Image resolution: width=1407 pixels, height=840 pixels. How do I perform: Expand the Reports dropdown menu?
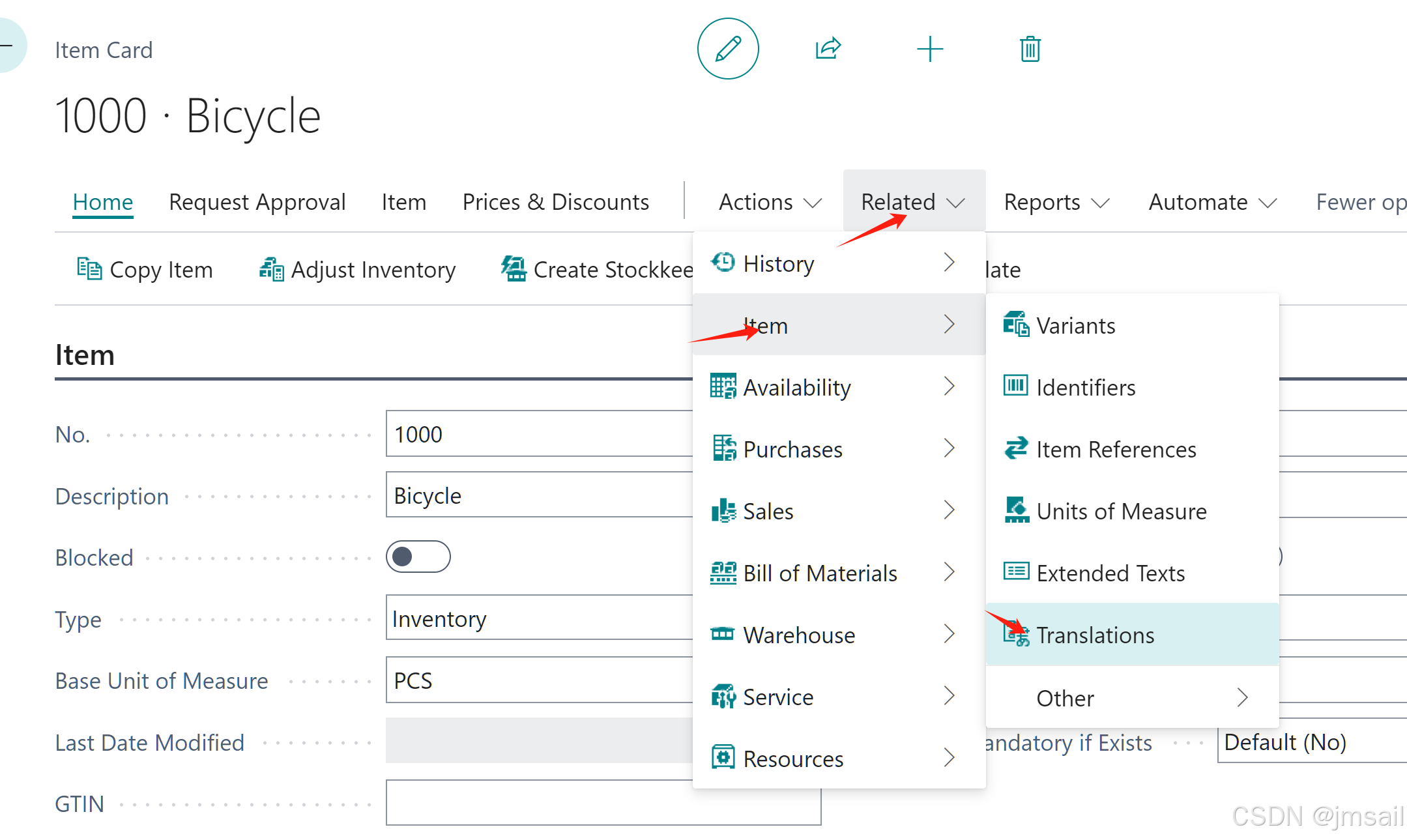(x=1056, y=202)
